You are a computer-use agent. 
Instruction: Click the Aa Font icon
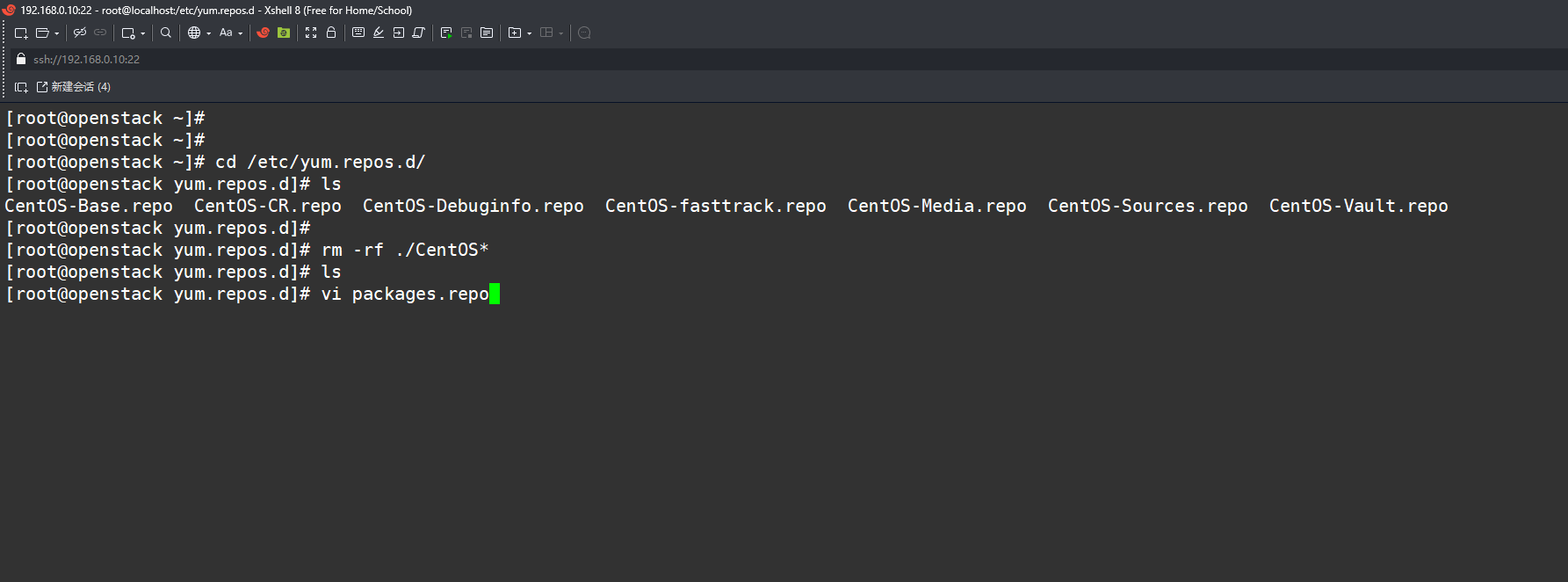coord(226,33)
